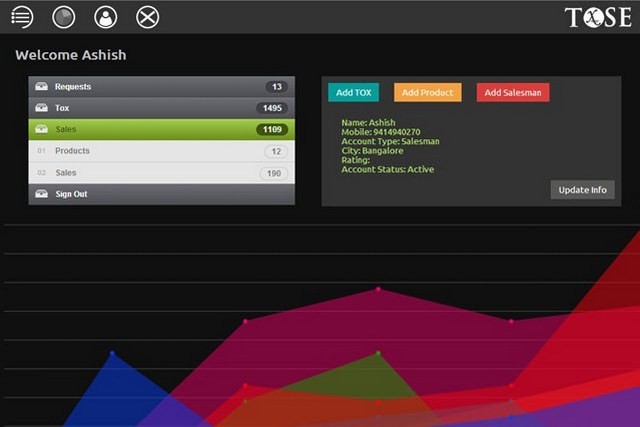Viewport: 640px width, 427px height.
Task: Click the green series peak data point
Action: (x=378, y=354)
